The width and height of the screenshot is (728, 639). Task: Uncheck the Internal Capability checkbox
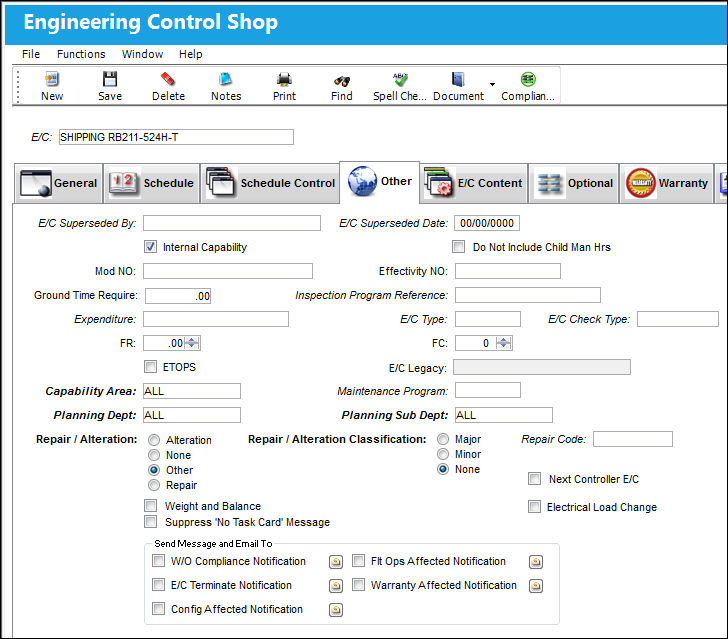pyautogui.click(x=150, y=247)
